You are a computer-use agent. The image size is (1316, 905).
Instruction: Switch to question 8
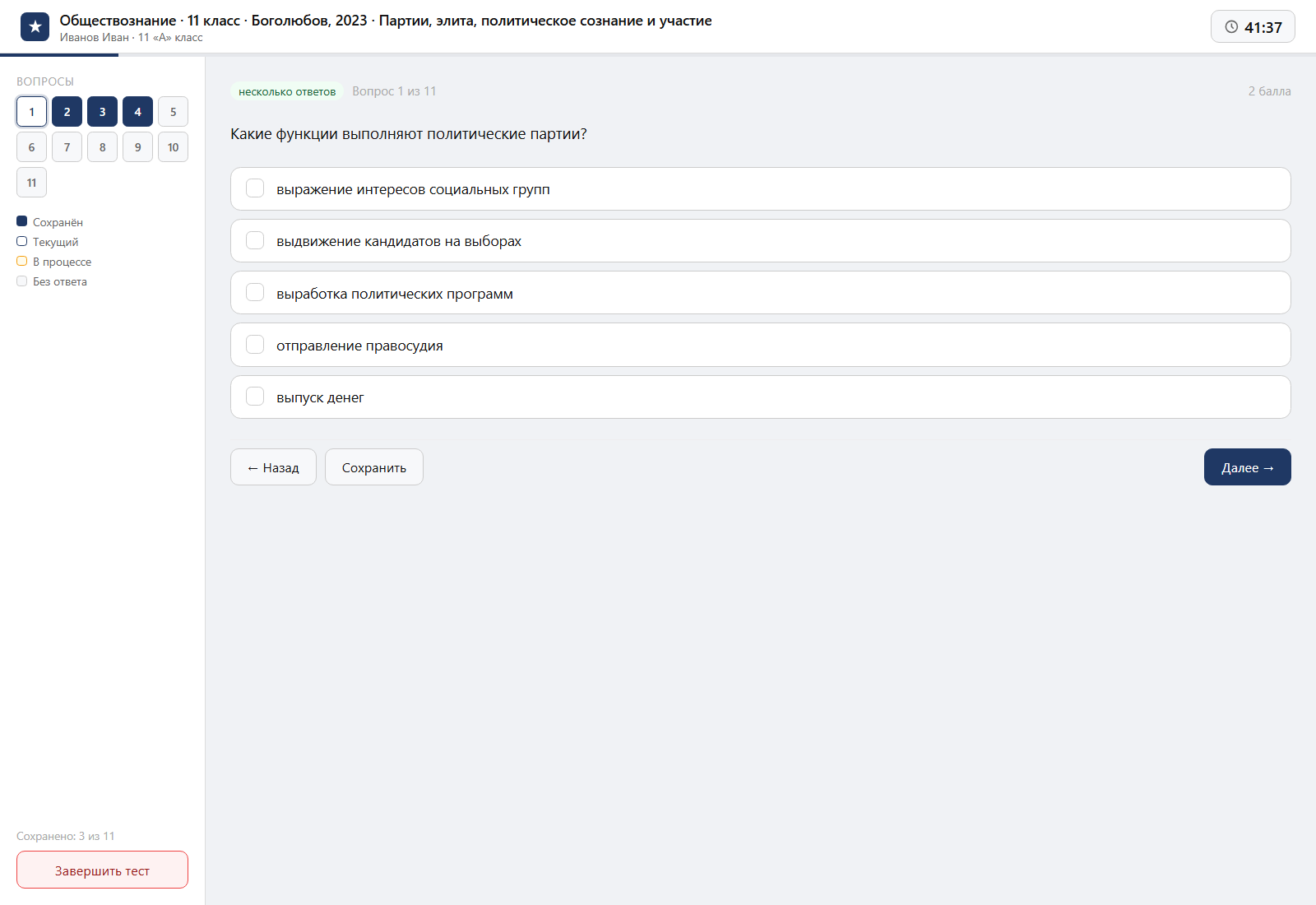point(102,147)
